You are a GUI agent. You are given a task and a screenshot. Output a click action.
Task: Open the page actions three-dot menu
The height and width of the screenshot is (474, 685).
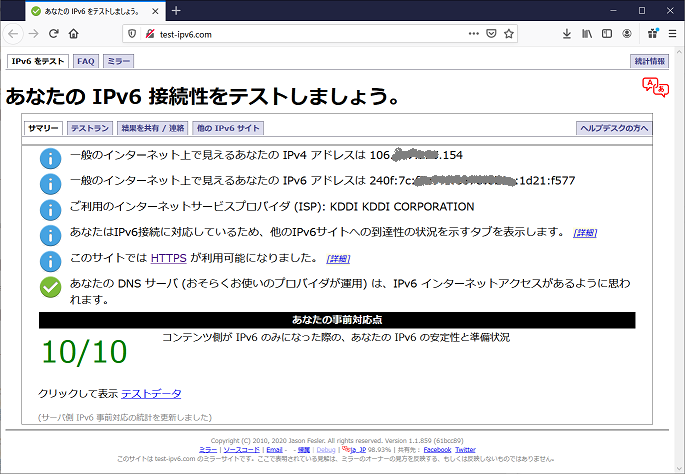474,34
